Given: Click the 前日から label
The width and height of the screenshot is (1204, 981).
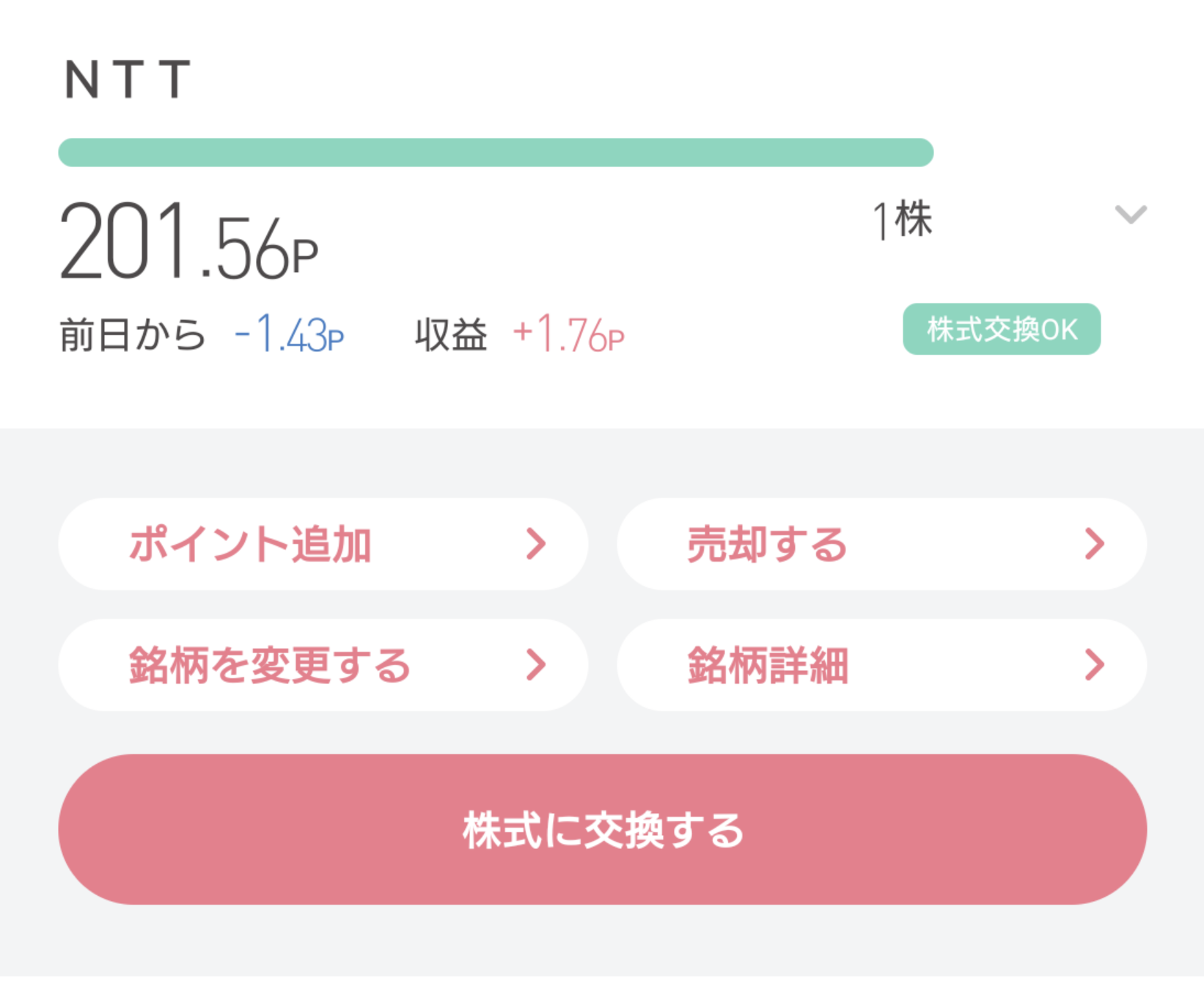Looking at the screenshot, I should pyautogui.click(x=133, y=335).
